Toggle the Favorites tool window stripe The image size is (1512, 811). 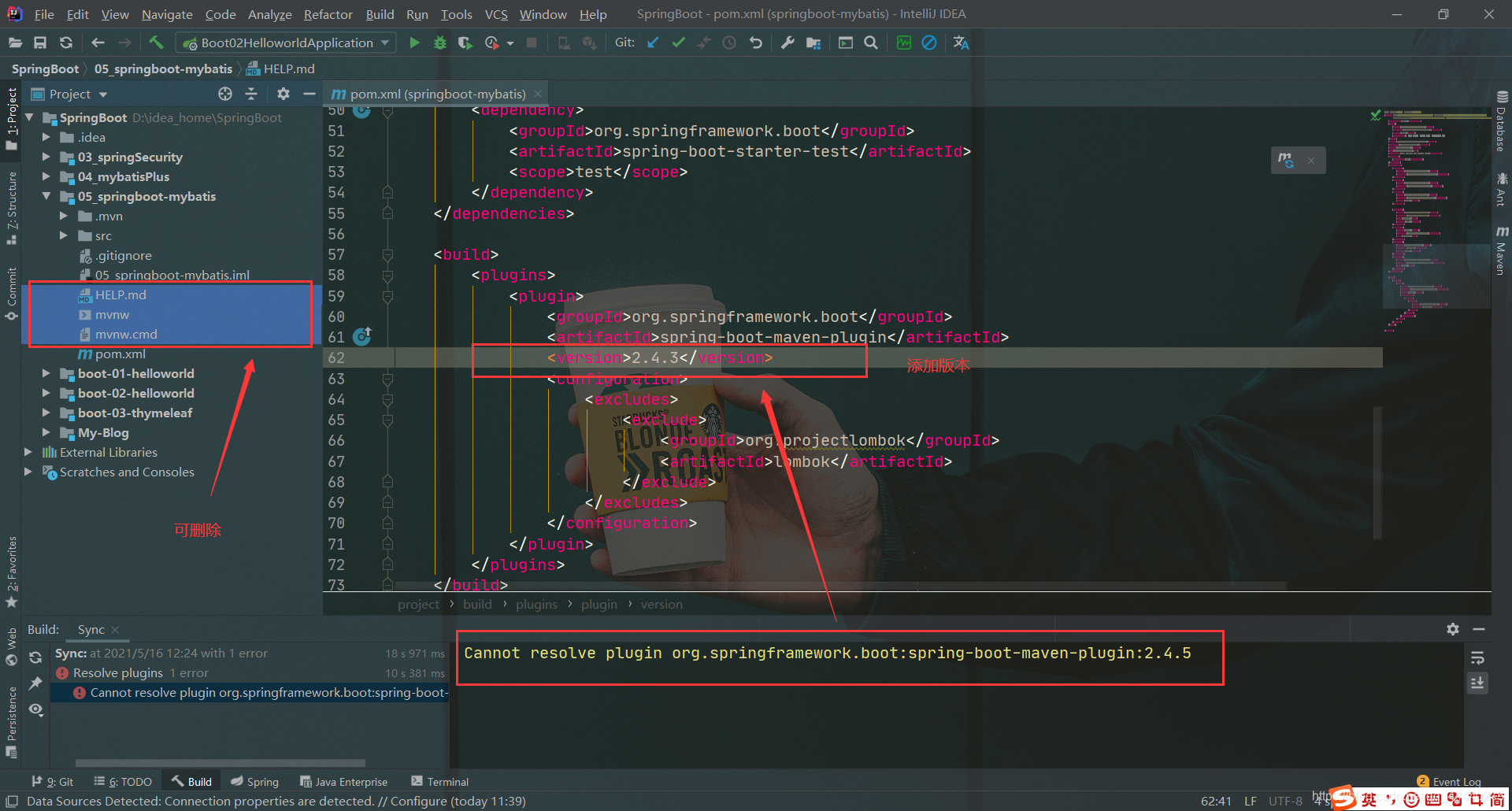12,572
